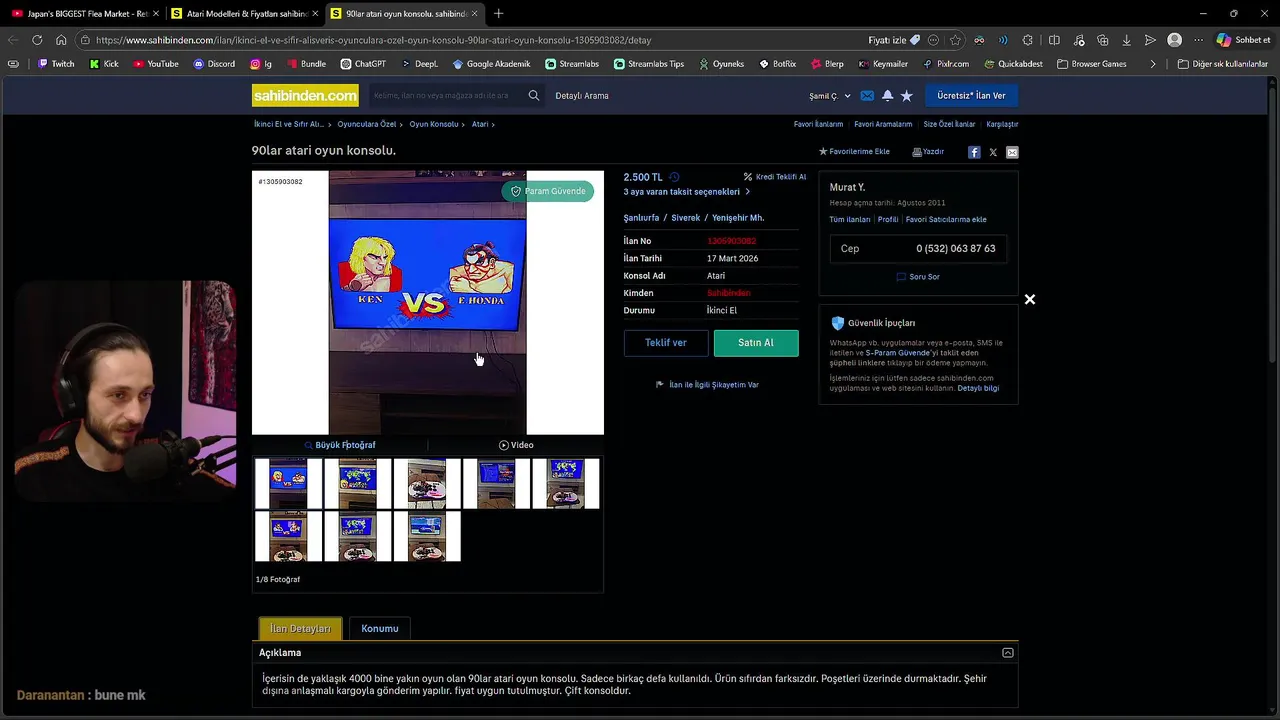Expand taksit seçenekleri installment options link
The height and width of the screenshot is (720, 1280).
tap(686, 192)
